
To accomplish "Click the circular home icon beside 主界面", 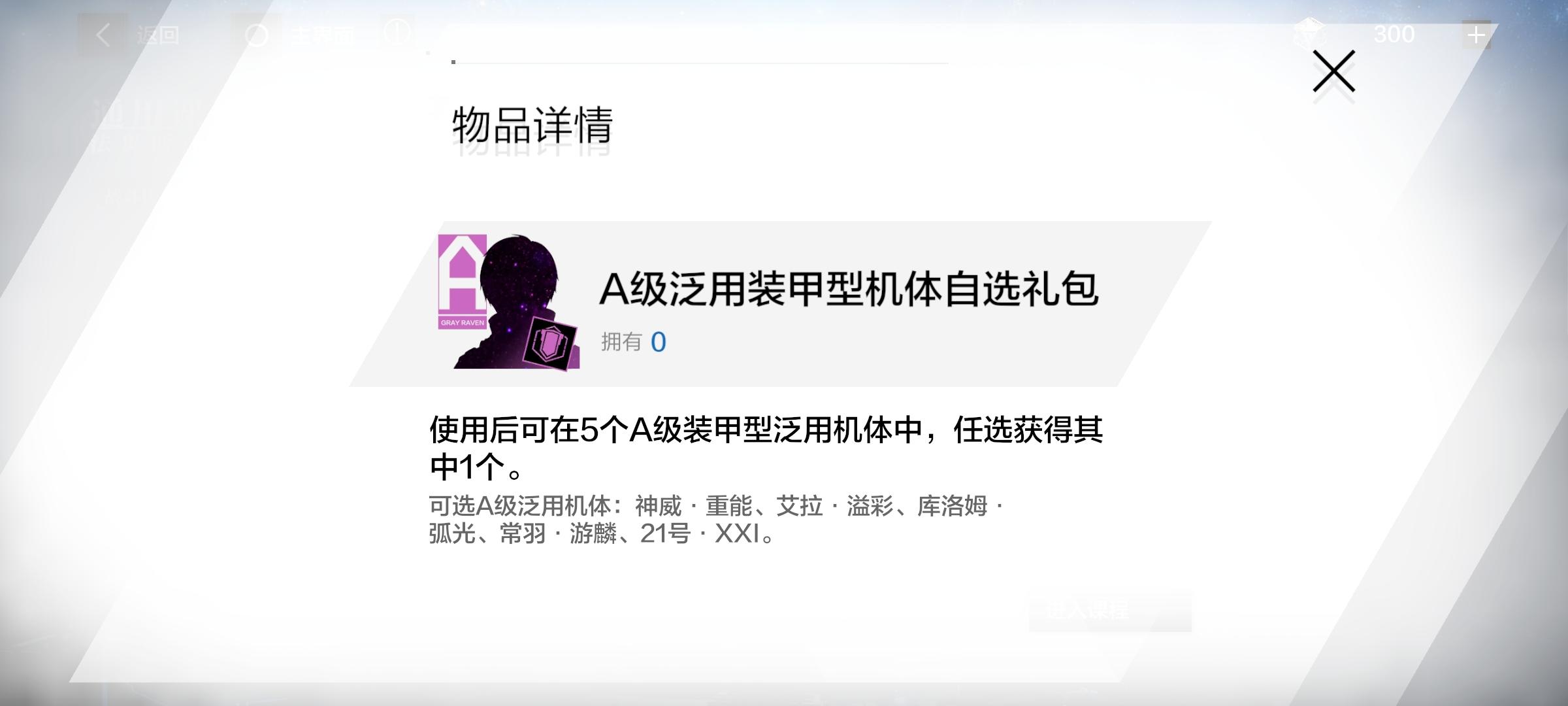I will tap(257, 35).
